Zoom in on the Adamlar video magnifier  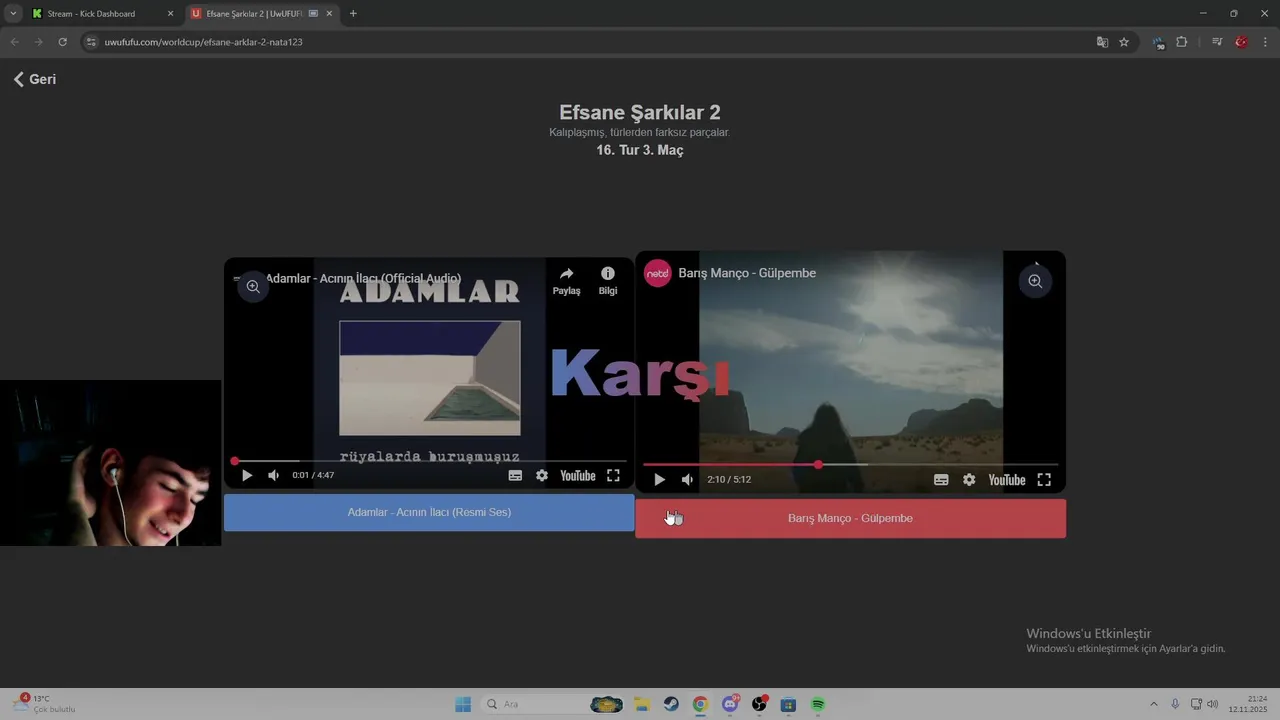click(x=253, y=287)
